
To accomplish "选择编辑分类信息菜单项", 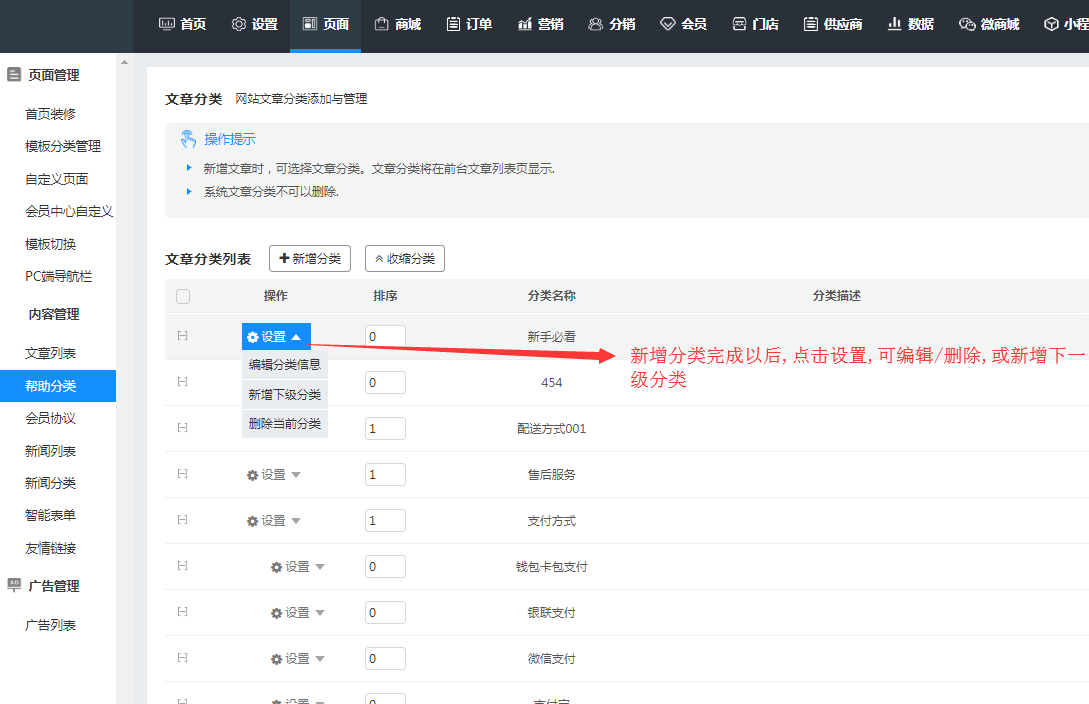I will point(284,364).
